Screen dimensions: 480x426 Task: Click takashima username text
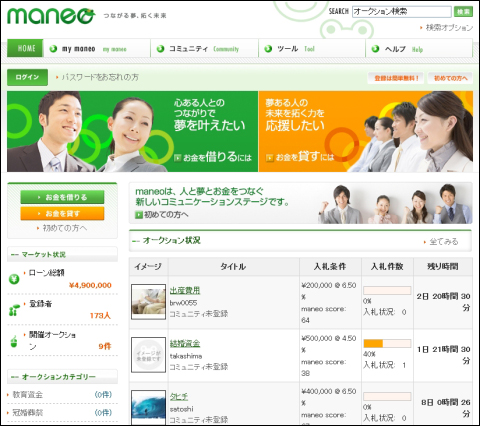point(186,356)
